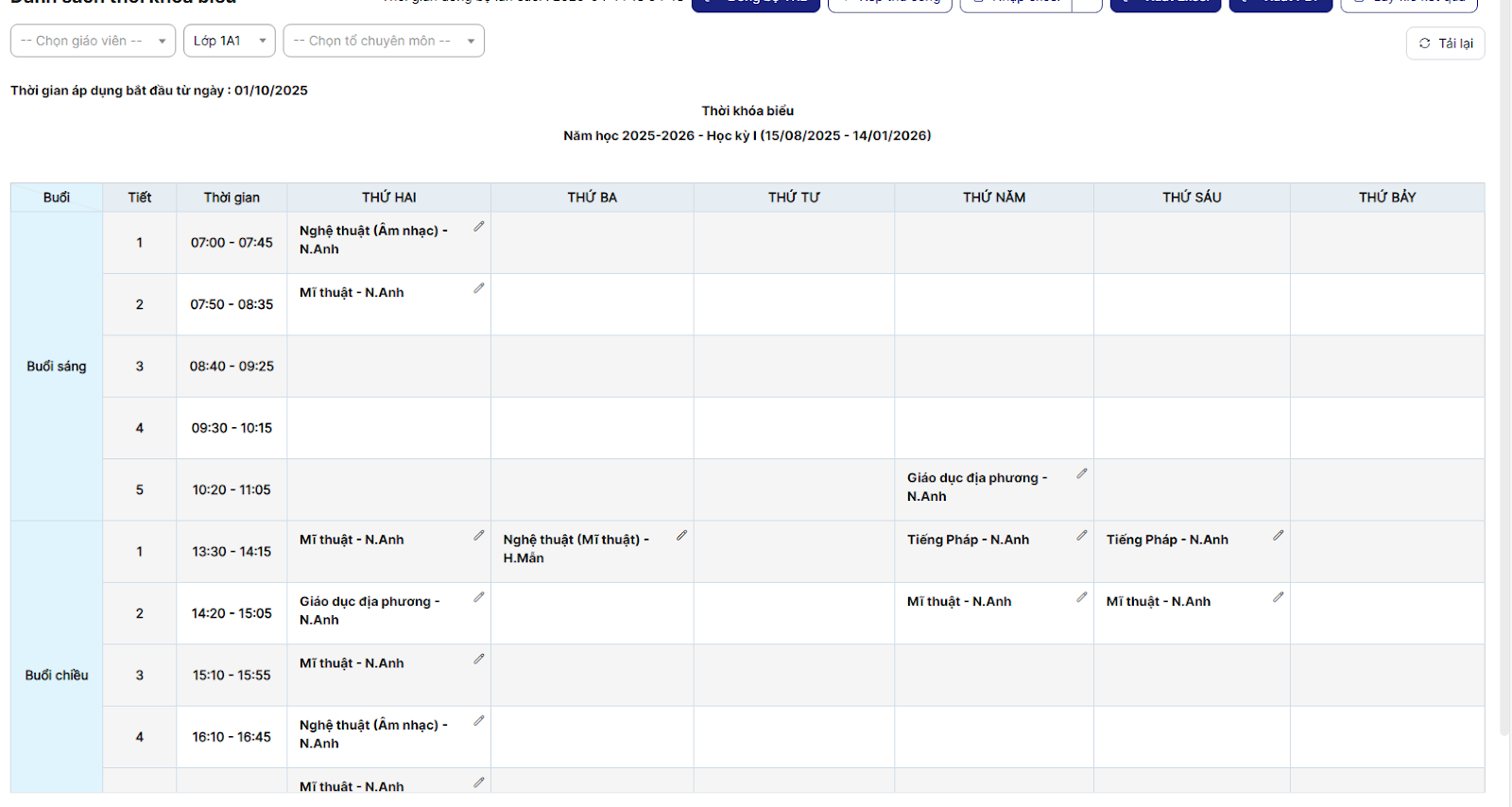Image resolution: width=1512 pixels, height=807 pixels.
Task: Edit Friday Tiếng Pháp lesson at 13:30
Action: tap(1279, 536)
